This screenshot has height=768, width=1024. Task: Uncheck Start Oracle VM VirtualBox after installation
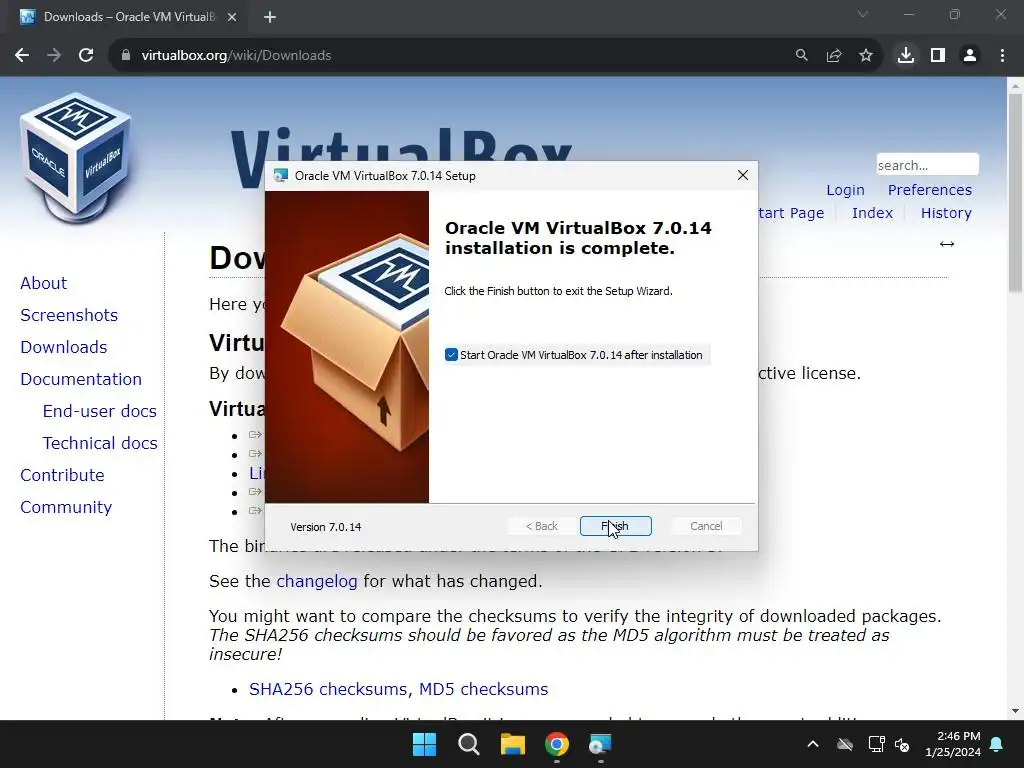tap(451, 355)
